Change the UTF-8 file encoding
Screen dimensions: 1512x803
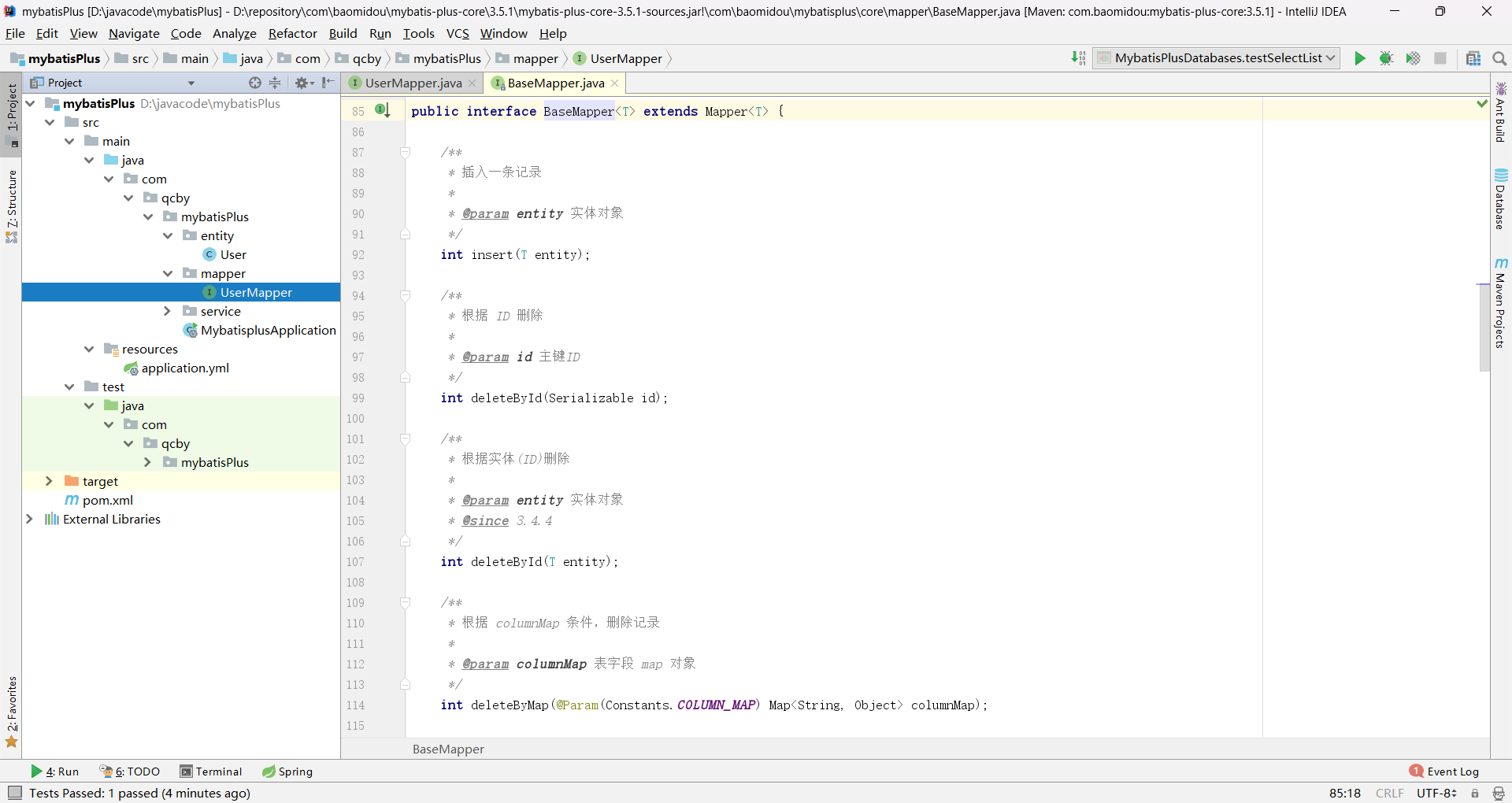[1436, 794]
